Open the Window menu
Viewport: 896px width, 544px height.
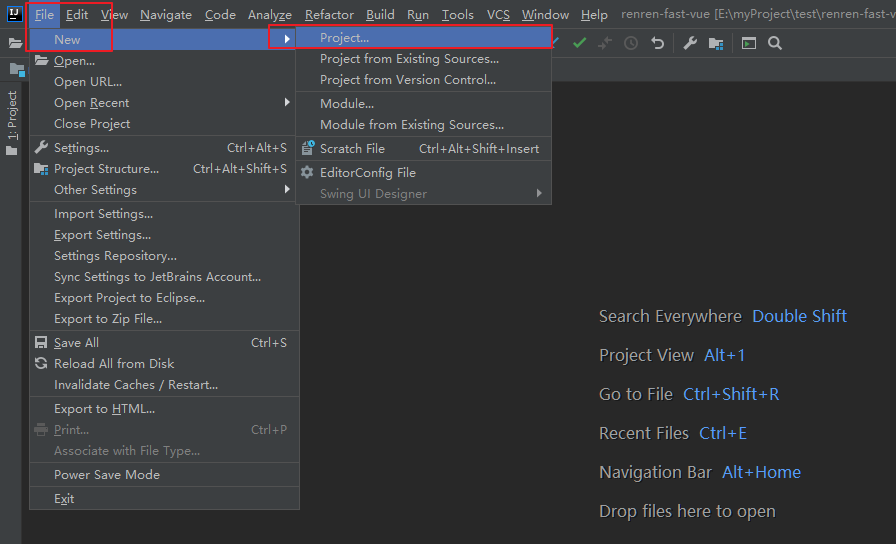(x=545, y=15)
